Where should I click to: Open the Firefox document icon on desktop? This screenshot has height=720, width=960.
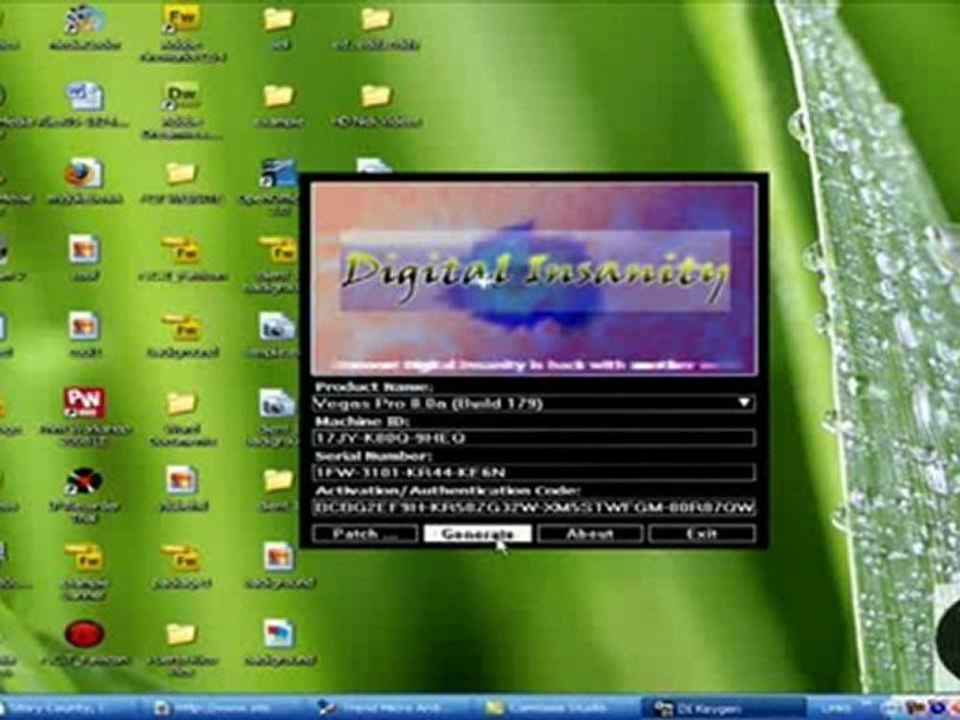click(x=84, y=173)
